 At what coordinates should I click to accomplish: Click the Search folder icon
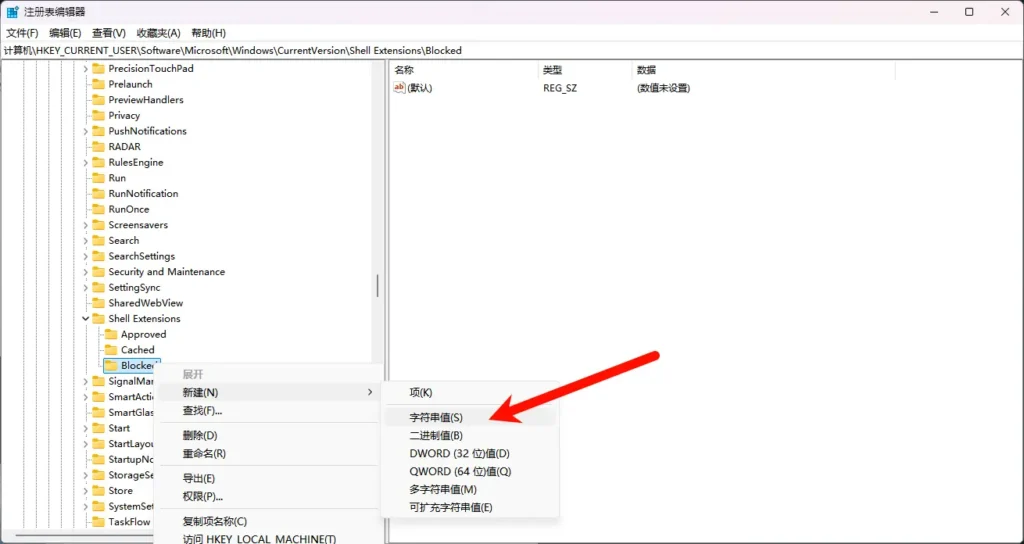coord(98,241)
